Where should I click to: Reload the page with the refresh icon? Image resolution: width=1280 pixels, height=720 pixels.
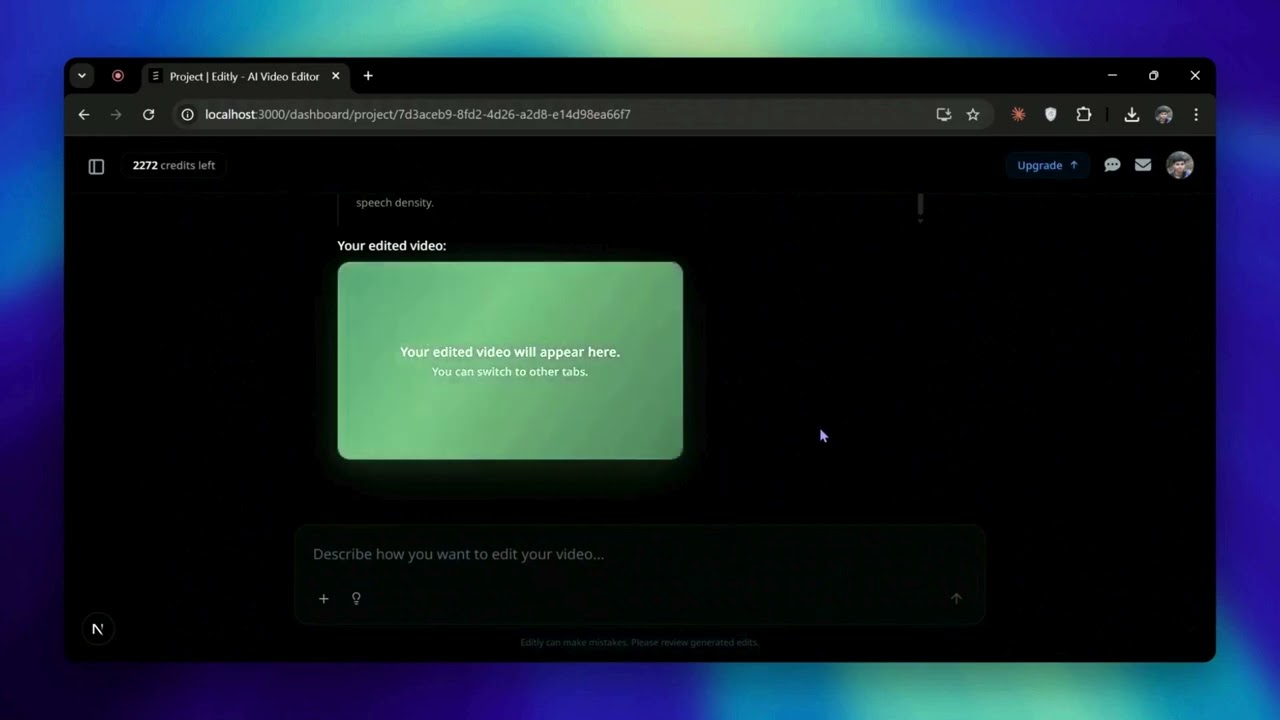(x=148, y=115)
